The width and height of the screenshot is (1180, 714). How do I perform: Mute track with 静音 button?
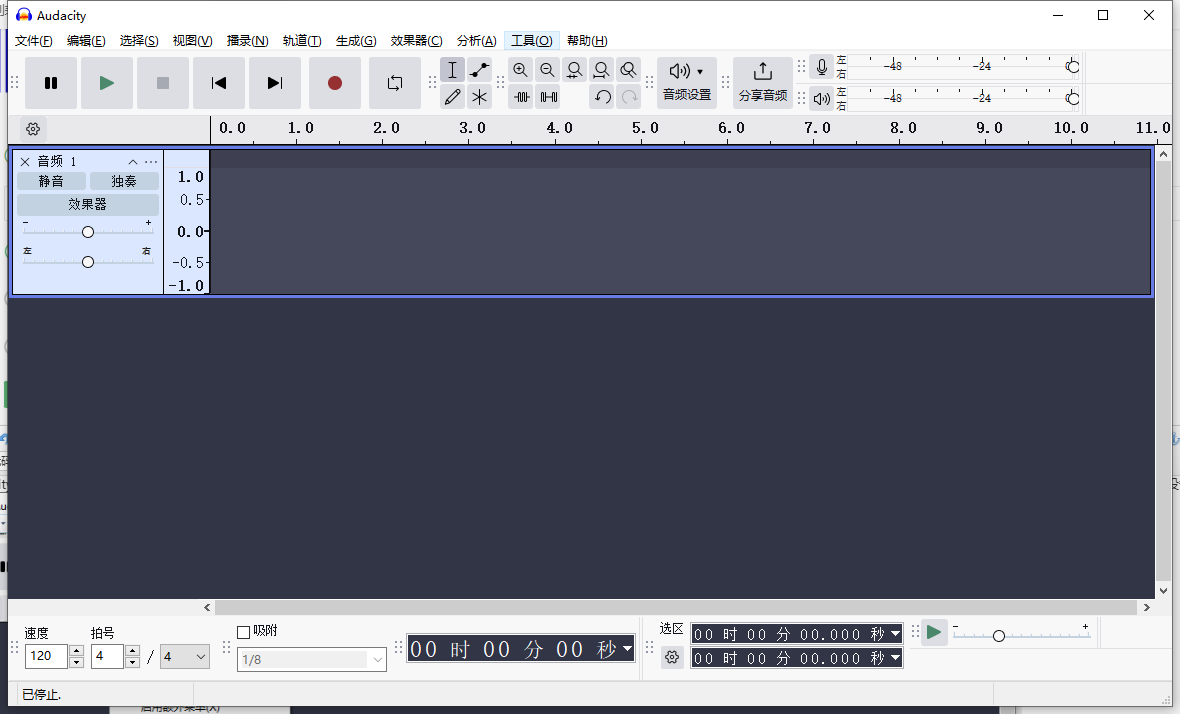point(51,181)
